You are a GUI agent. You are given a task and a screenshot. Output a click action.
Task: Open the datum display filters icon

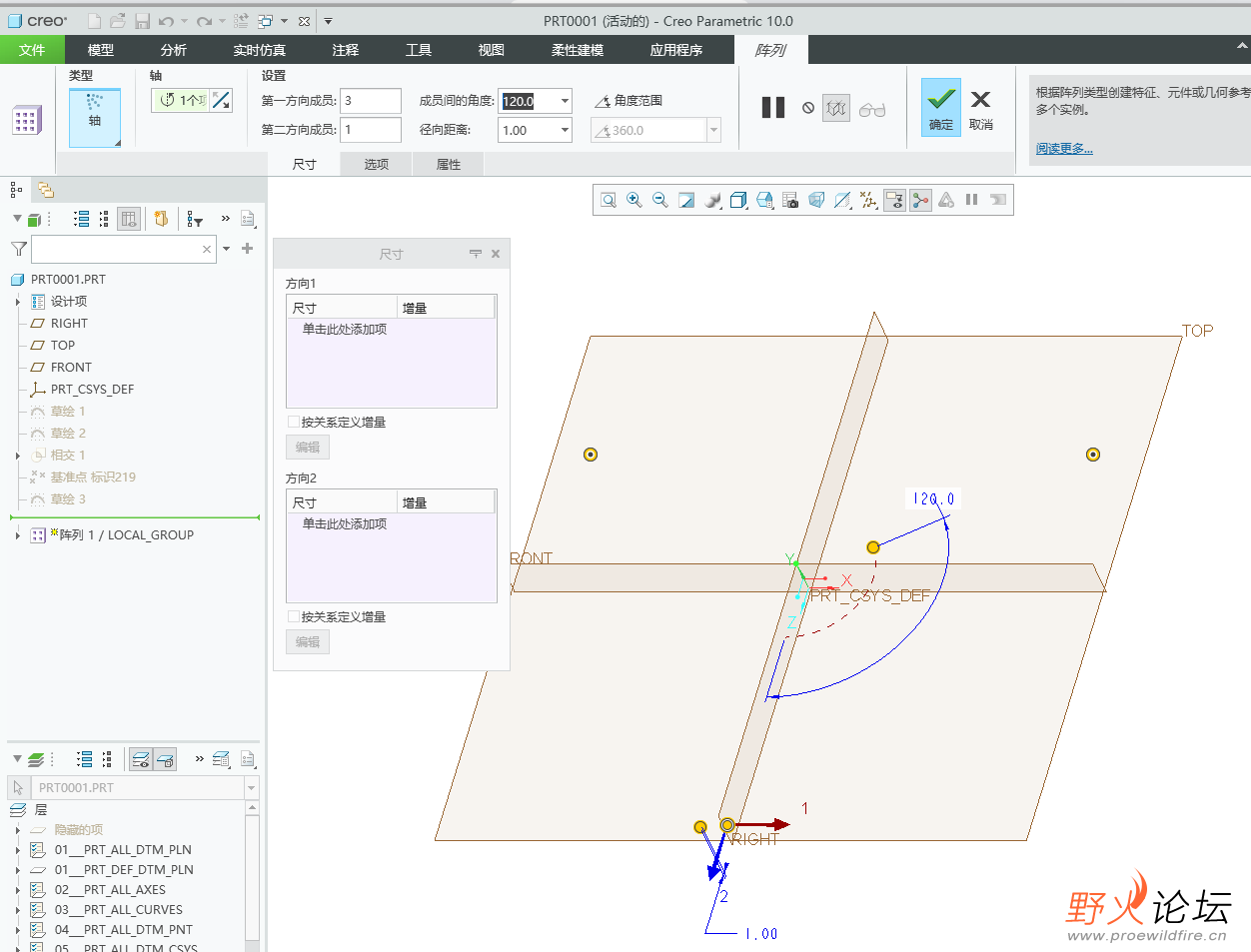pos(868,200)
